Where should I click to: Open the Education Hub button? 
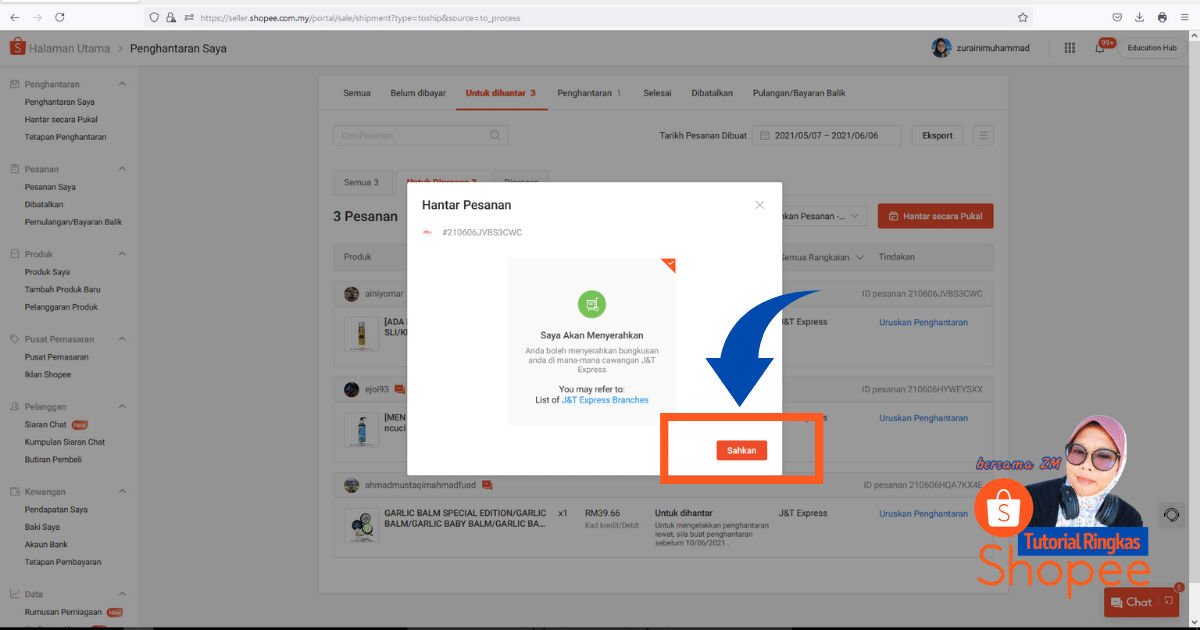pyautogui.click(x=1151, y=47)
